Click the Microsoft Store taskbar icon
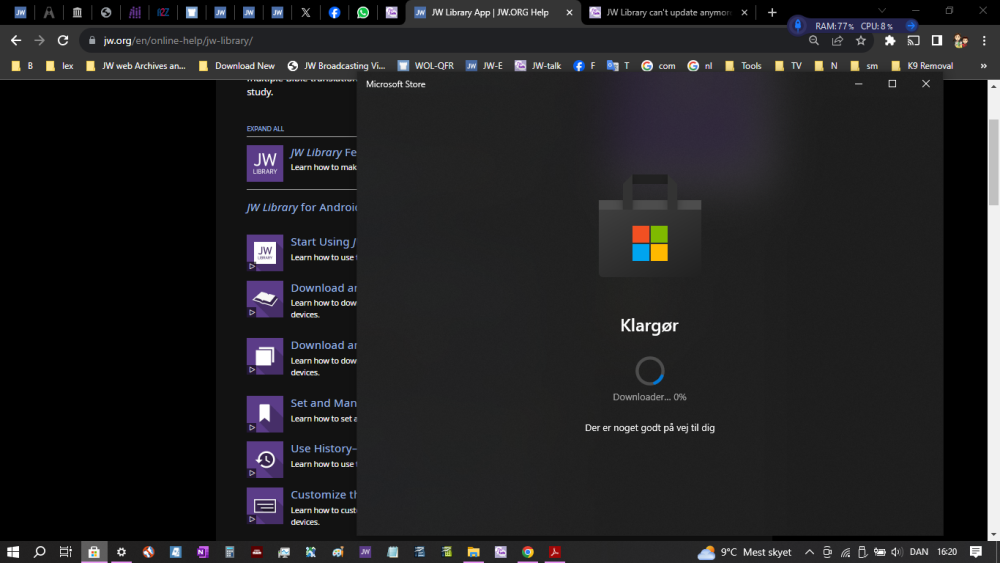The height and width of the screenshot is (563, 1000). (x=94, y=552)
